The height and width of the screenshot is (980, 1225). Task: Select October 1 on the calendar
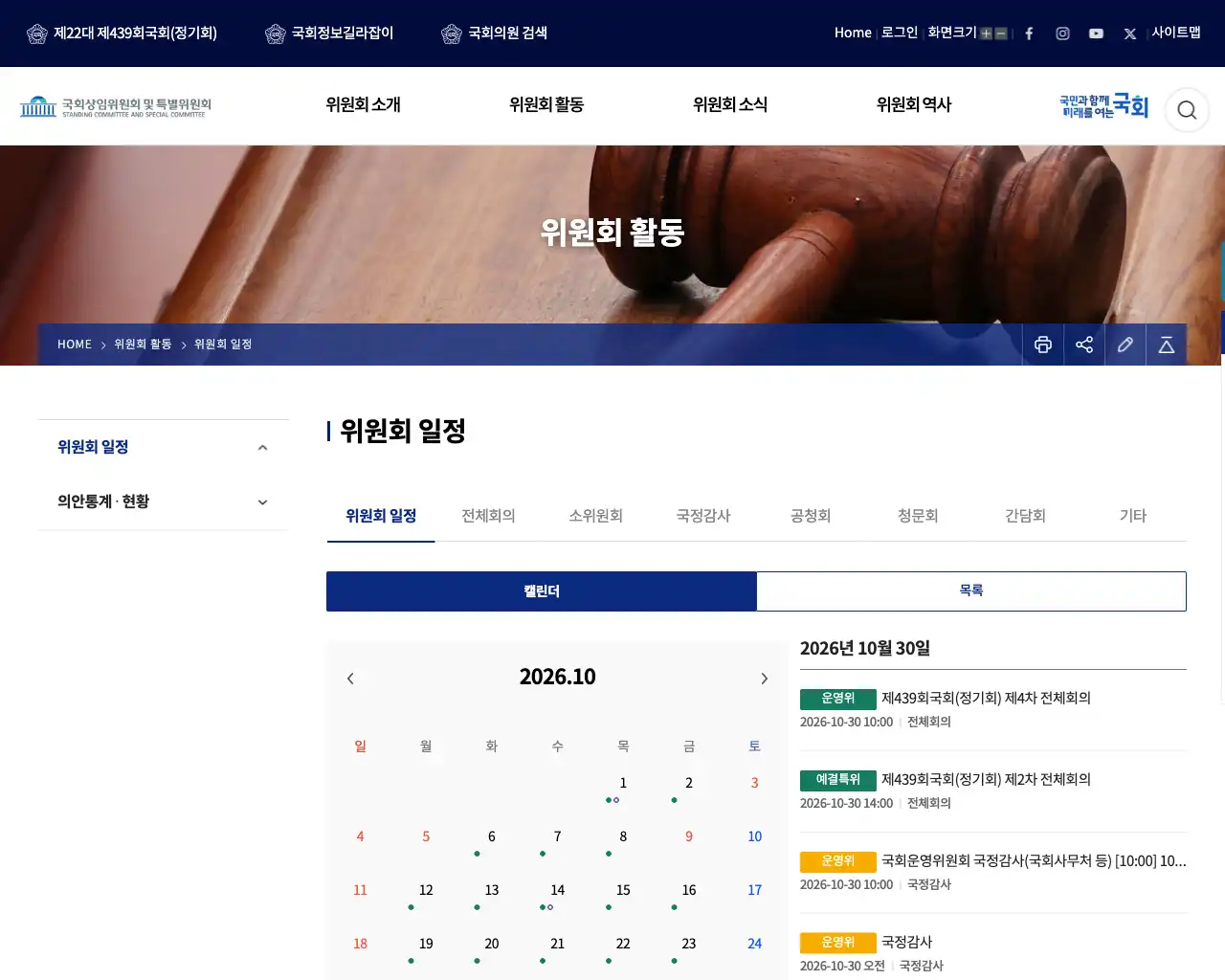click(623, 784)
